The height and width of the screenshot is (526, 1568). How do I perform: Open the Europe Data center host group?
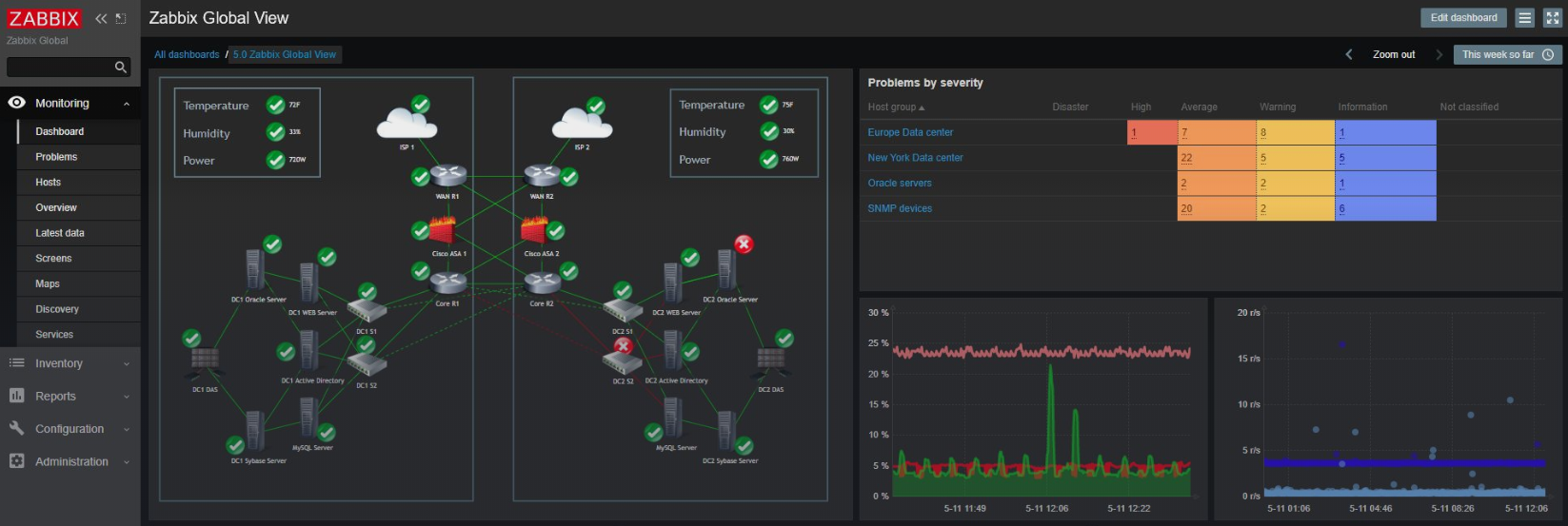(910, 132)
